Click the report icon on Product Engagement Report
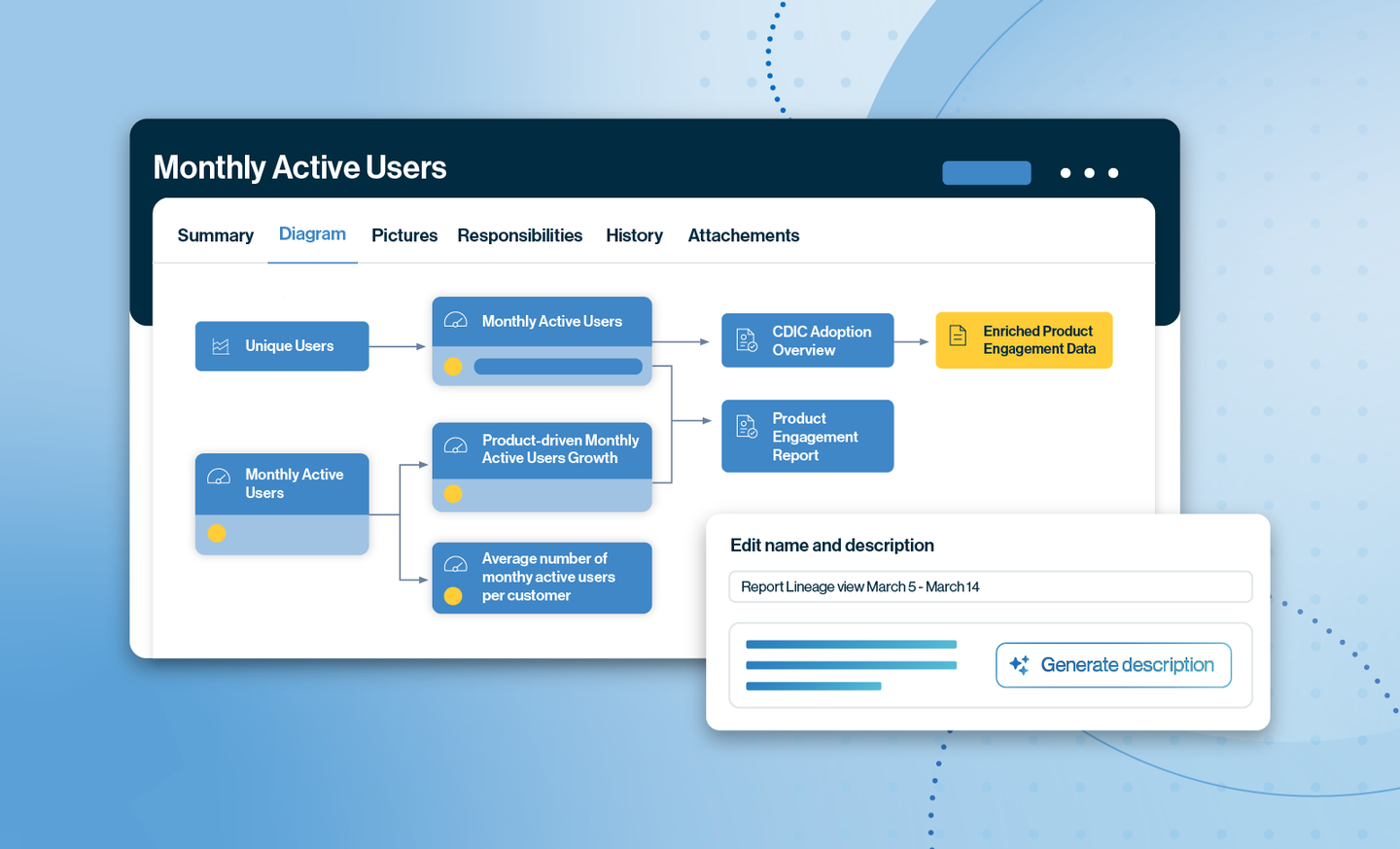This screenshot has width=1400, height=849. pos(747,427)
